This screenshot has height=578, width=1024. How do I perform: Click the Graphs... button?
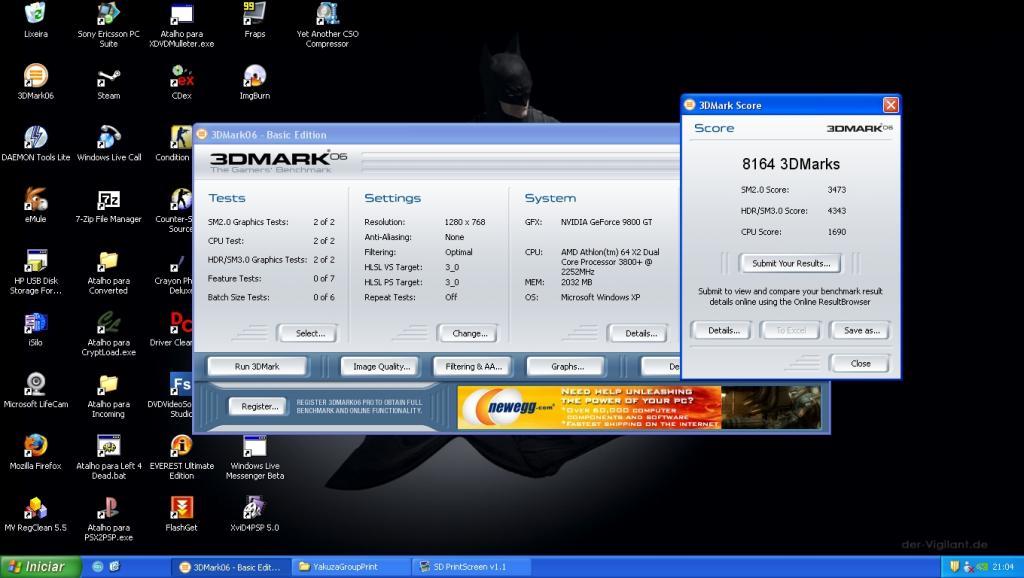(x=566, y=366)
